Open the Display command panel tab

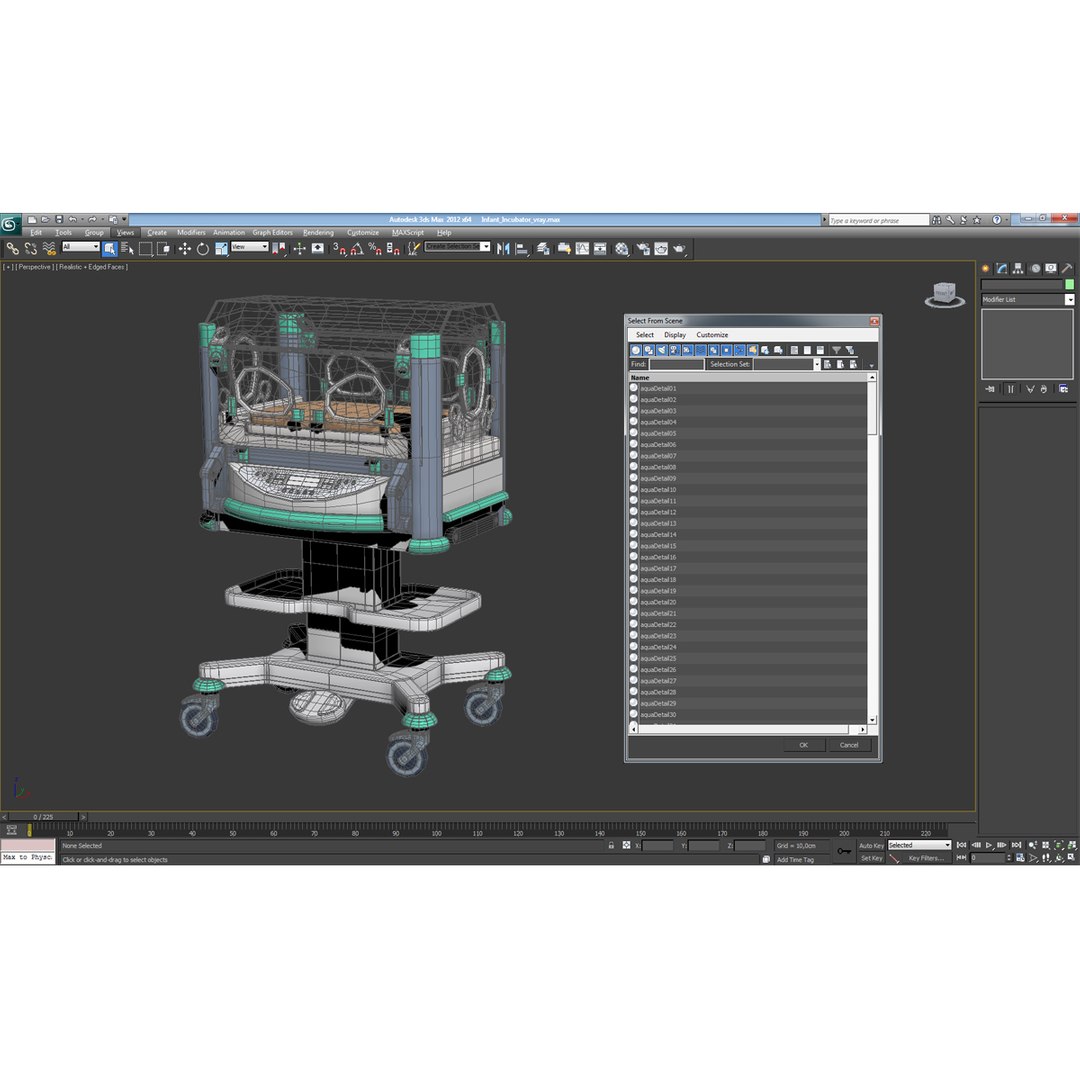[x=1050, y=268]
